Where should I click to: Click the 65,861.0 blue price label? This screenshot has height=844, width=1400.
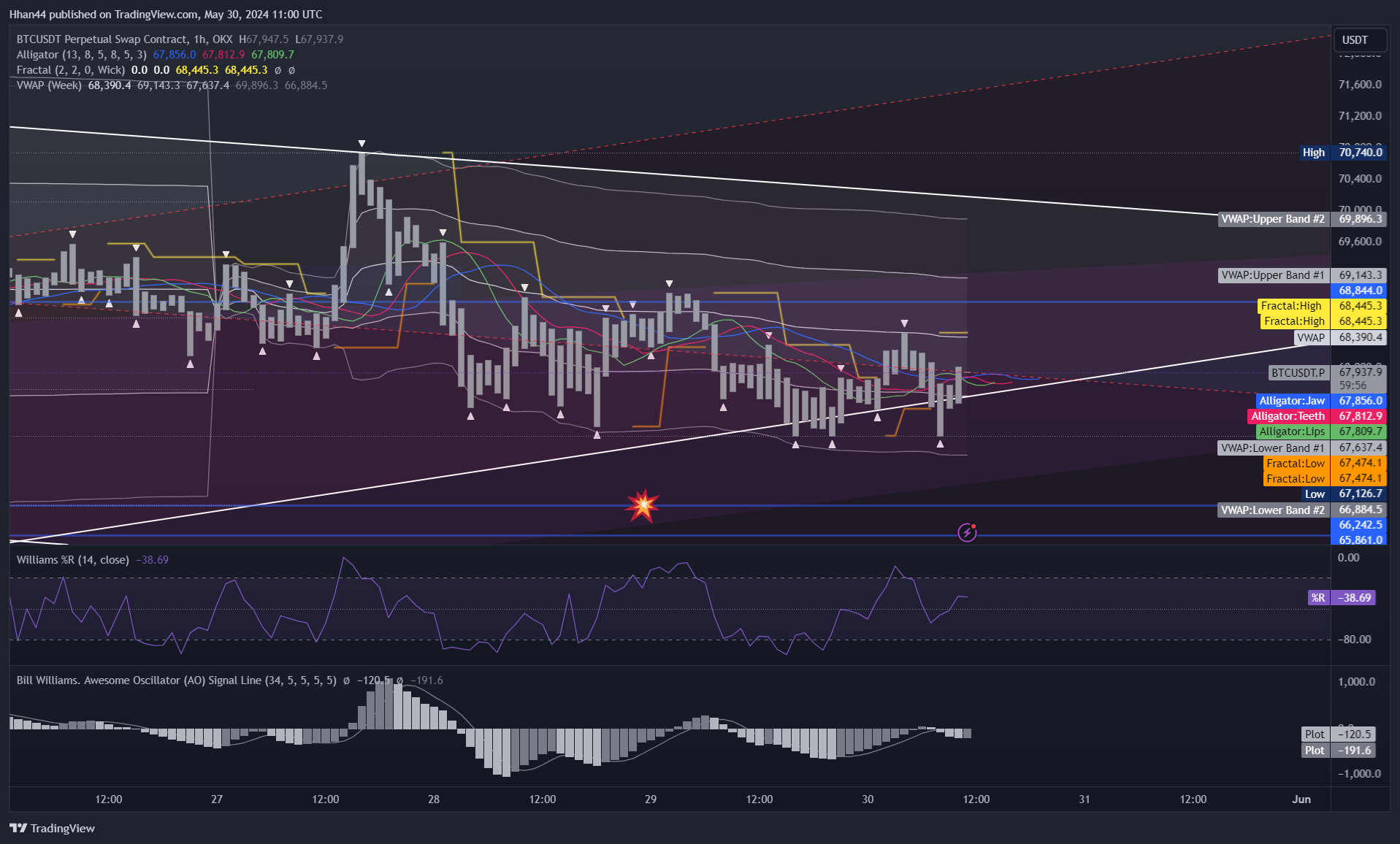(1360, 540)
